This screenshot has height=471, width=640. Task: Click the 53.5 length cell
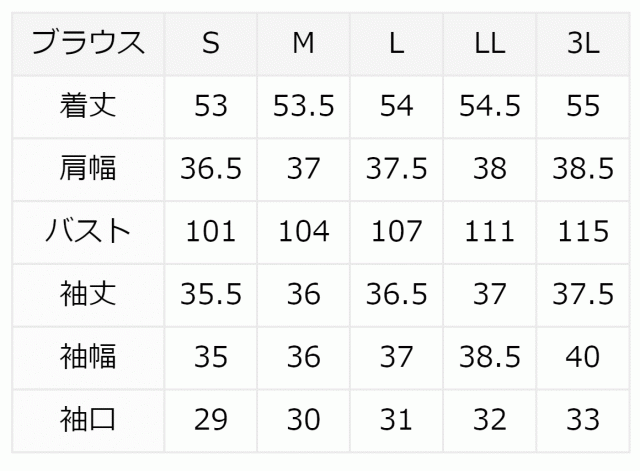(303, 105)
